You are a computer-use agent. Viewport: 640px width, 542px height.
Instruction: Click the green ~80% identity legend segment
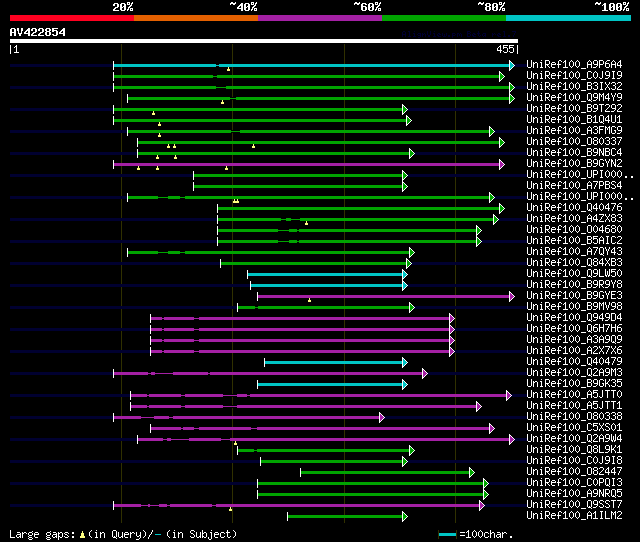(444, 18)
